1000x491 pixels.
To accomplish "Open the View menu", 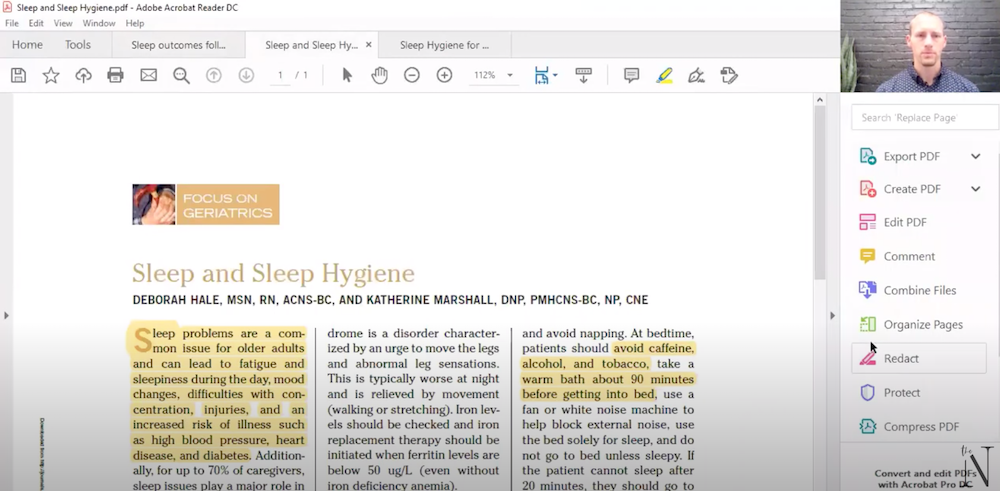I will coord(63,23).
